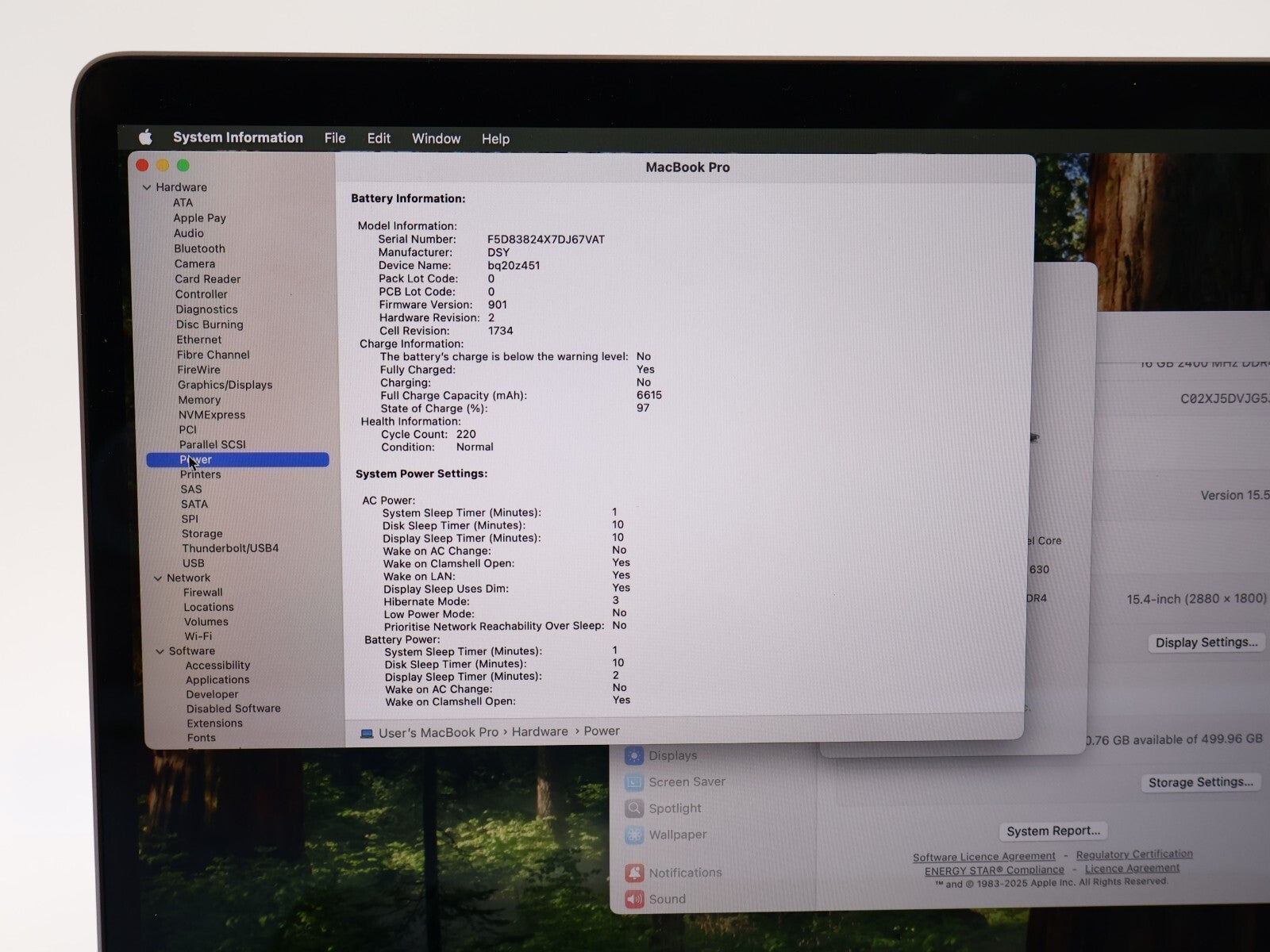Open Spotlight in System Settings sidebar

(x=675, y=808)
